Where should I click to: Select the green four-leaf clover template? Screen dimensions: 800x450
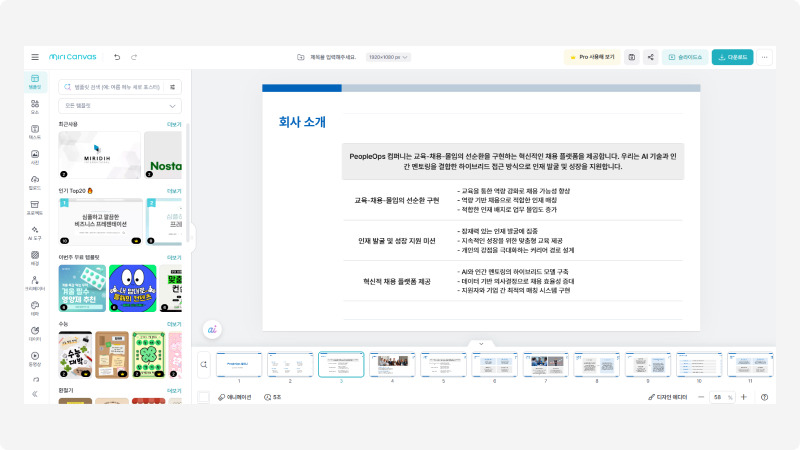[148, 355]
